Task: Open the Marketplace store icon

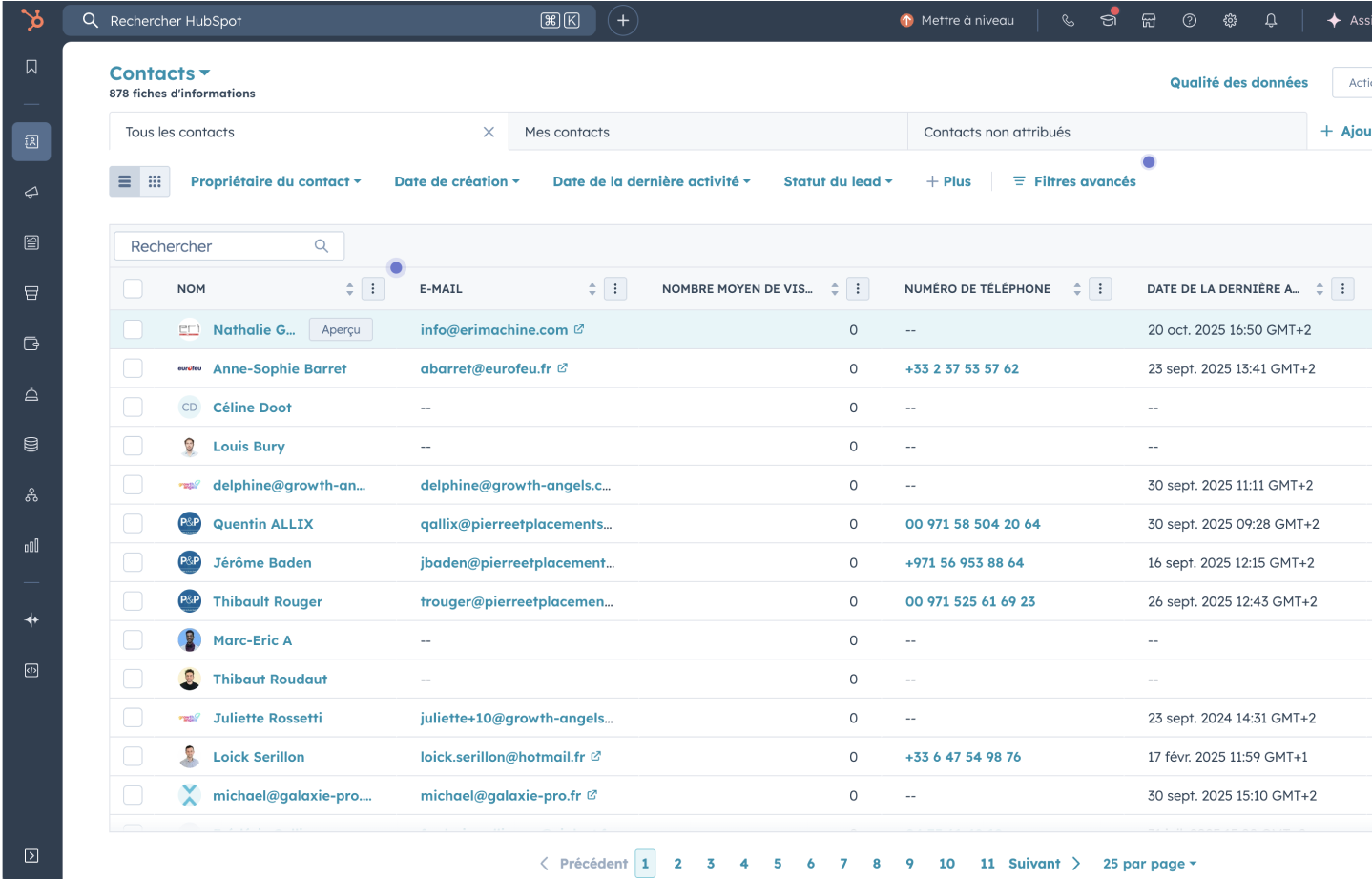Action: (1149, 19)
